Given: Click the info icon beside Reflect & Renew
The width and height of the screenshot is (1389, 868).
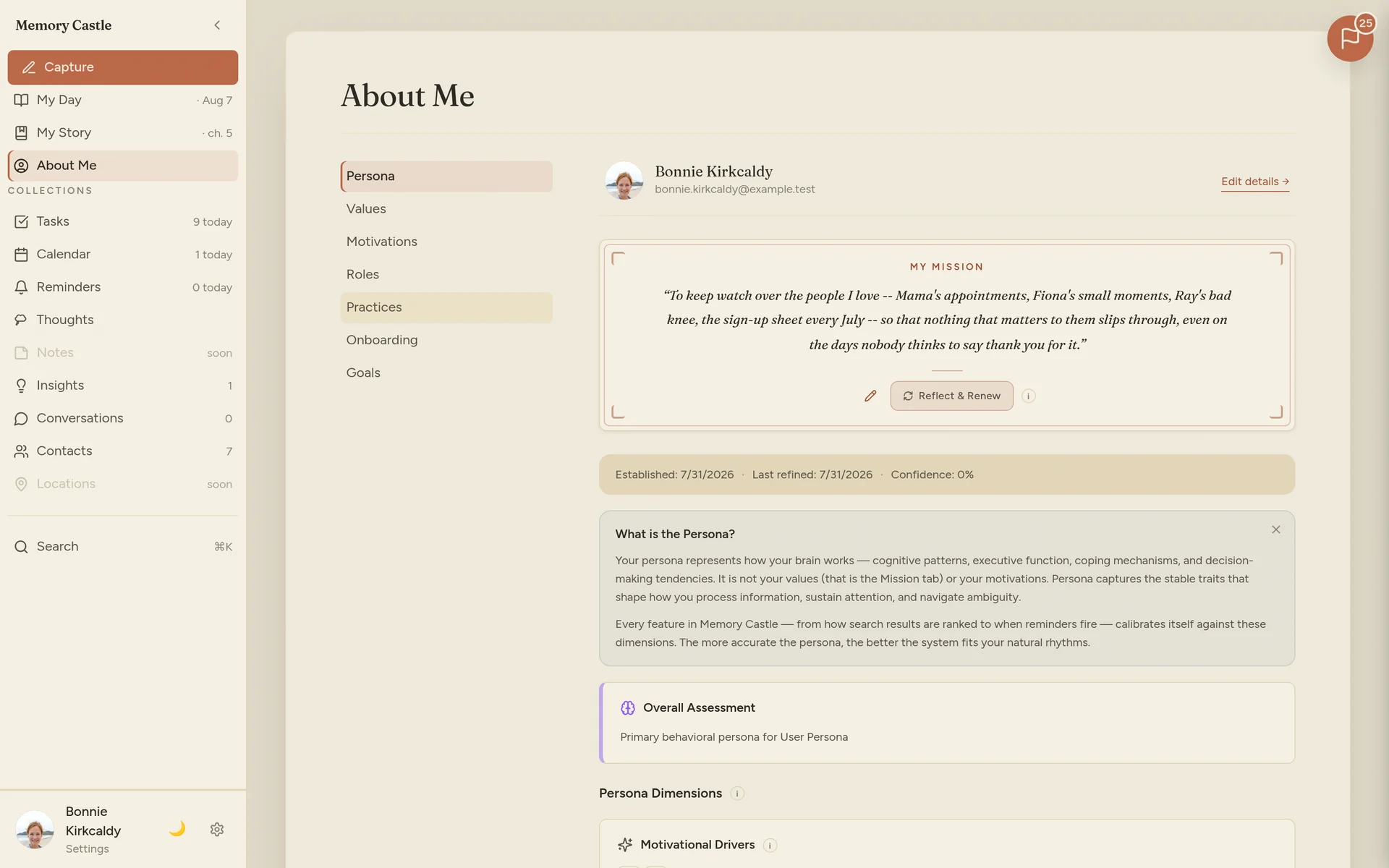Looking at the screenshot, I should [x=1028, y=396].
